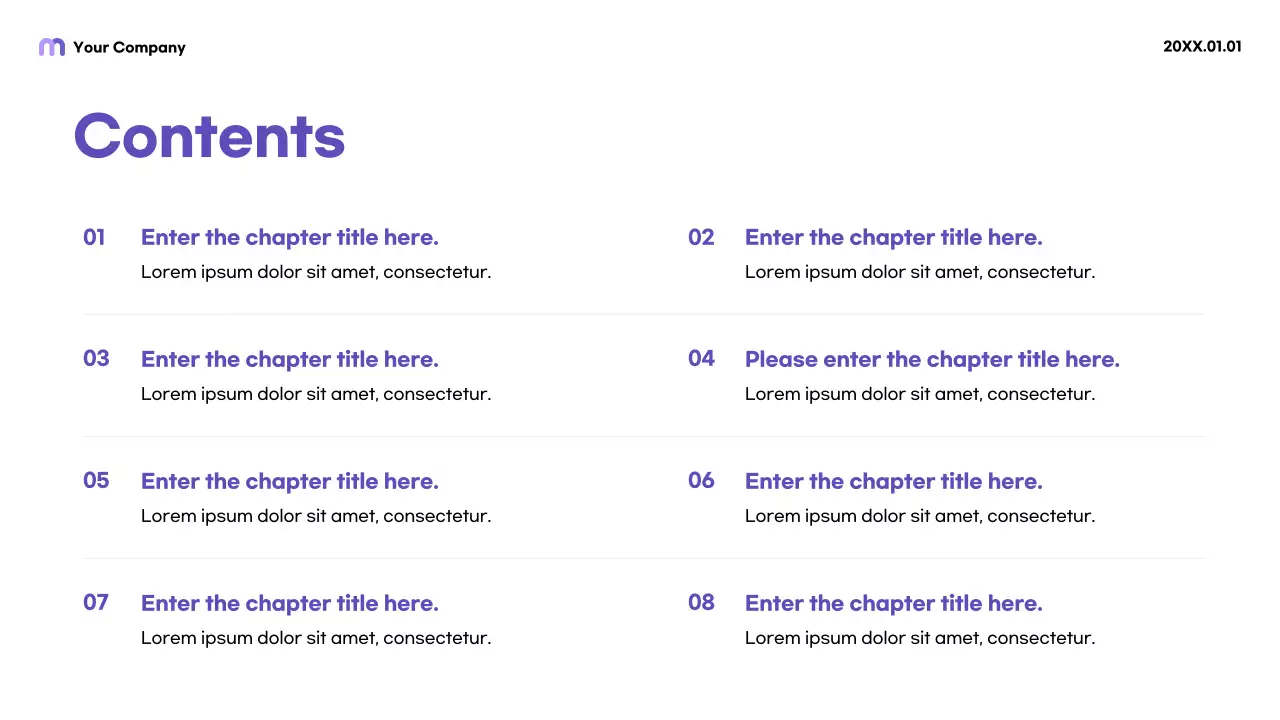Click chapter number 03
The height and width of the screenshot is (720, 1280).
tap(96, 358)
